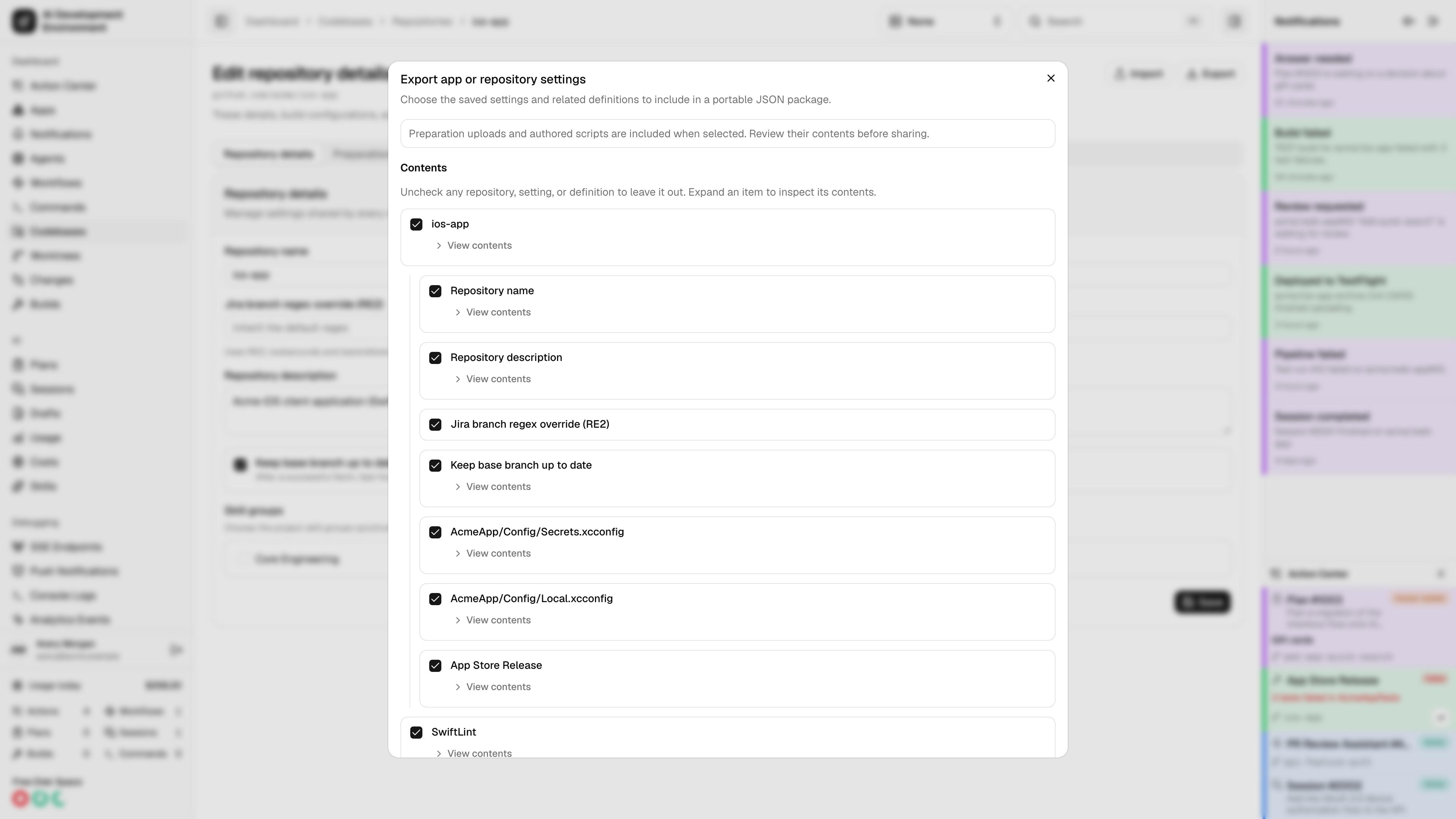This screenshot has height=819, width=1456.
Task: Click the Export button on the background page
Action: pos(1211,74)
